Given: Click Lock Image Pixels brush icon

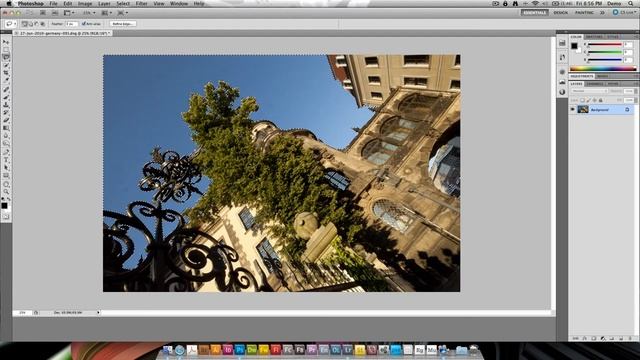Looking at the screenshot, I should coord(589,100).
